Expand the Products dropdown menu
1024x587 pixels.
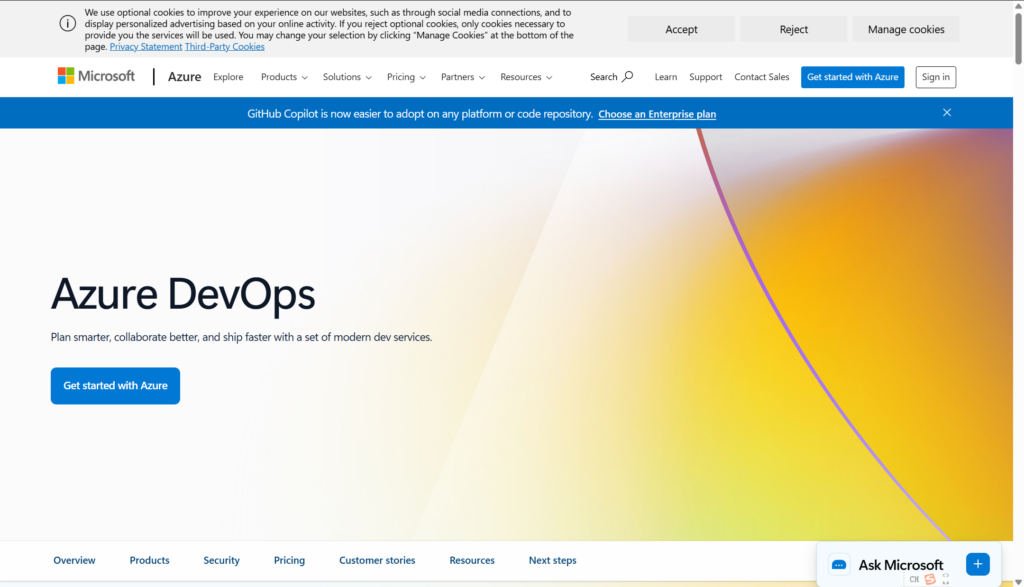pos(284,77)
